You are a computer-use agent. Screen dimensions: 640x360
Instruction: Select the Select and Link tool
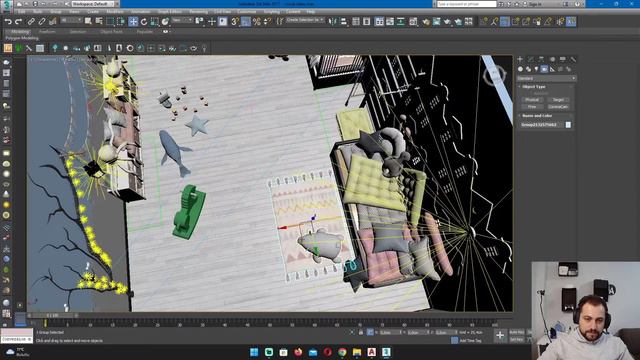coord(31,22)
